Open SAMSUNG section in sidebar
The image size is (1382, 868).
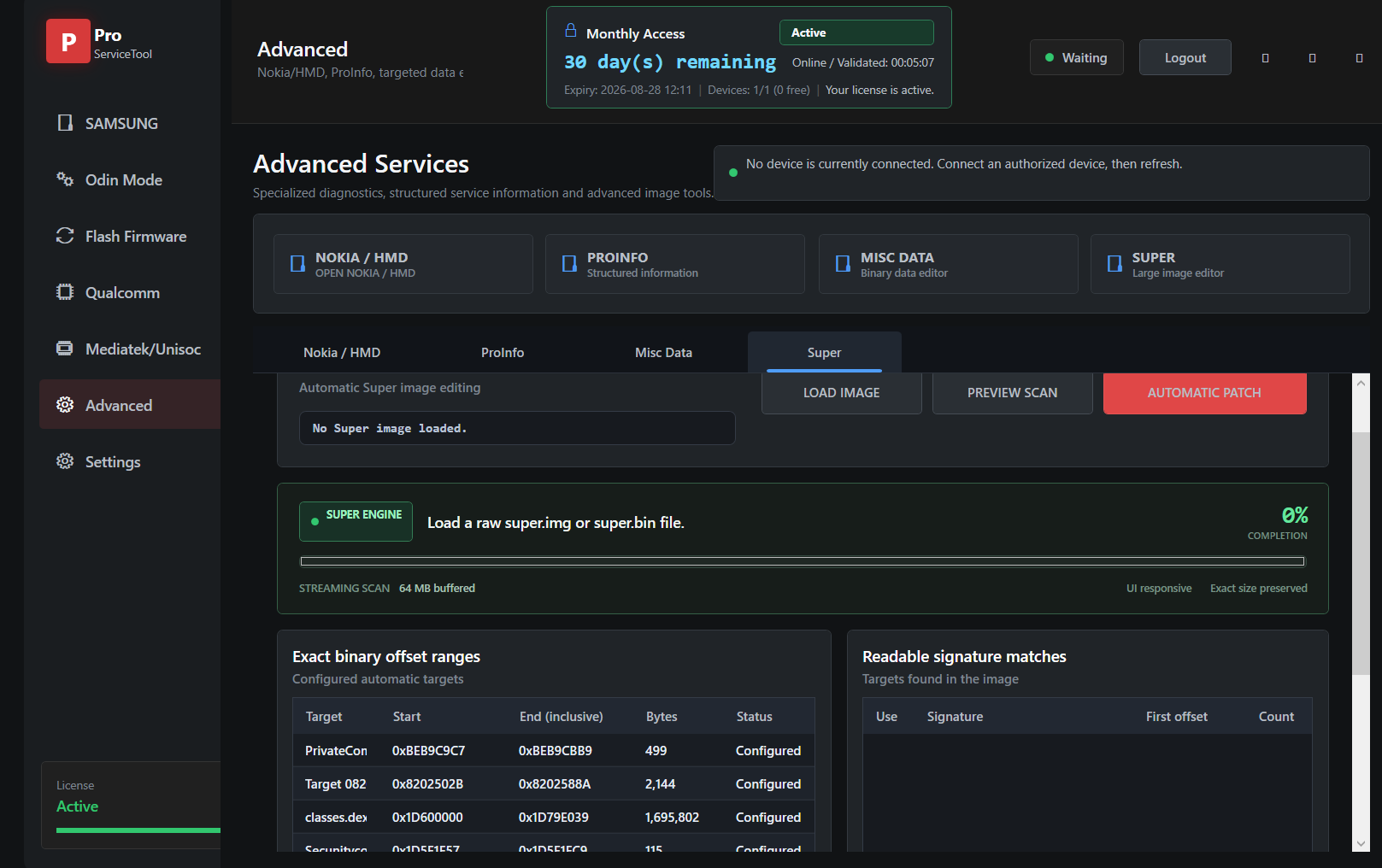[x=130, y=123]
